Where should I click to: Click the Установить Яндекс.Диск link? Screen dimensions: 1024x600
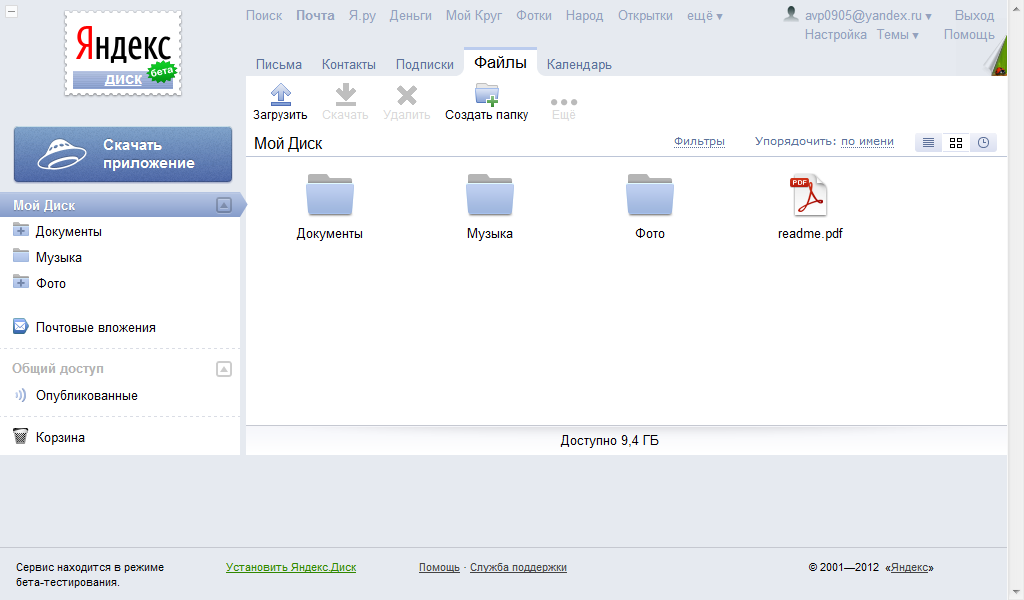291,567
